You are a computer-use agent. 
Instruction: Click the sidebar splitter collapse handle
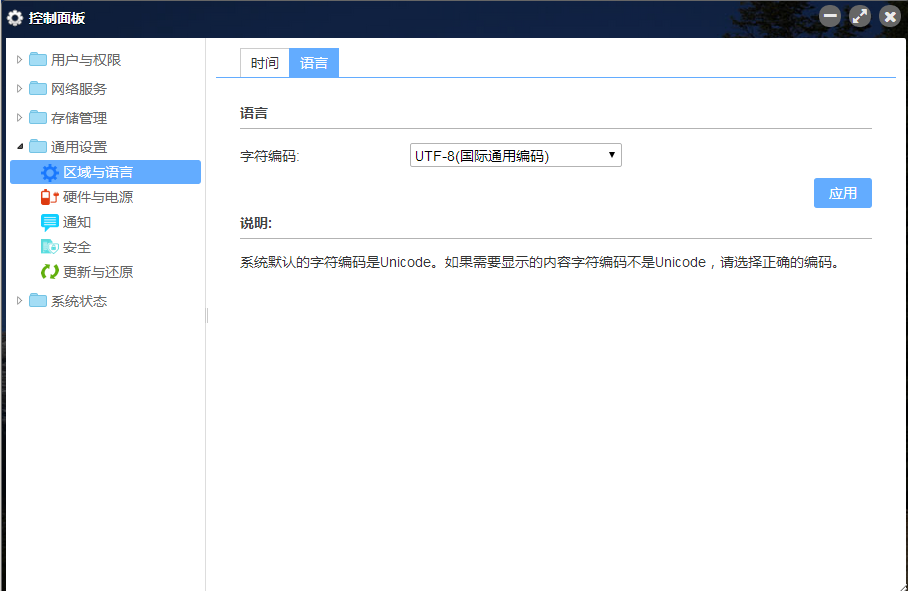pyautogui.click(x=207, y=315)
